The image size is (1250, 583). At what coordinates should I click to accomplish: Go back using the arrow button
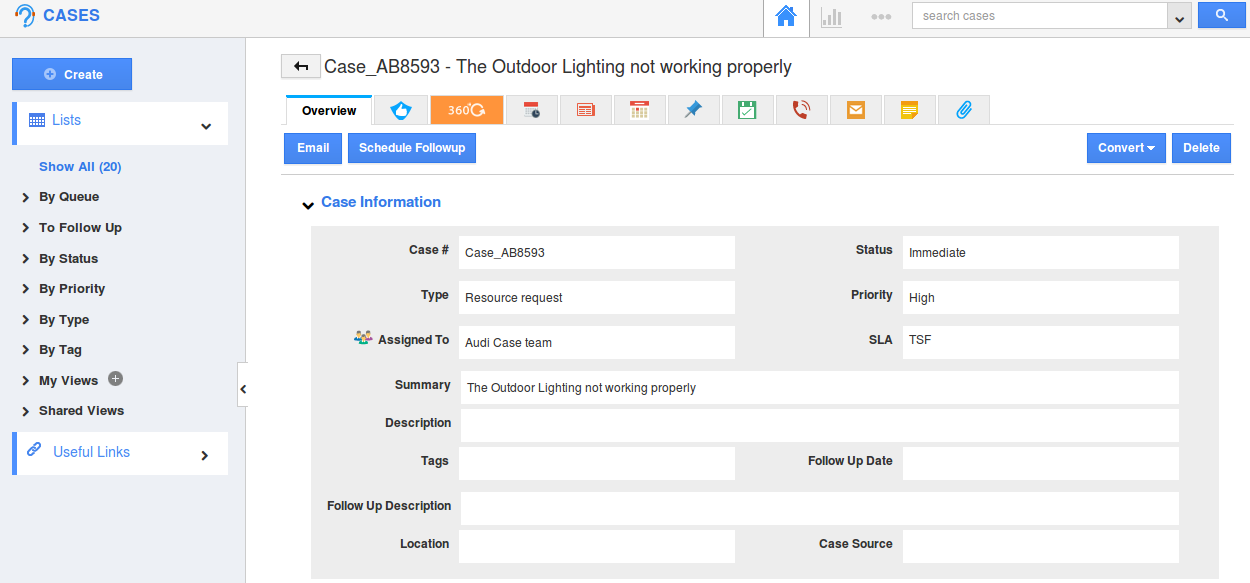coord(300,66)
